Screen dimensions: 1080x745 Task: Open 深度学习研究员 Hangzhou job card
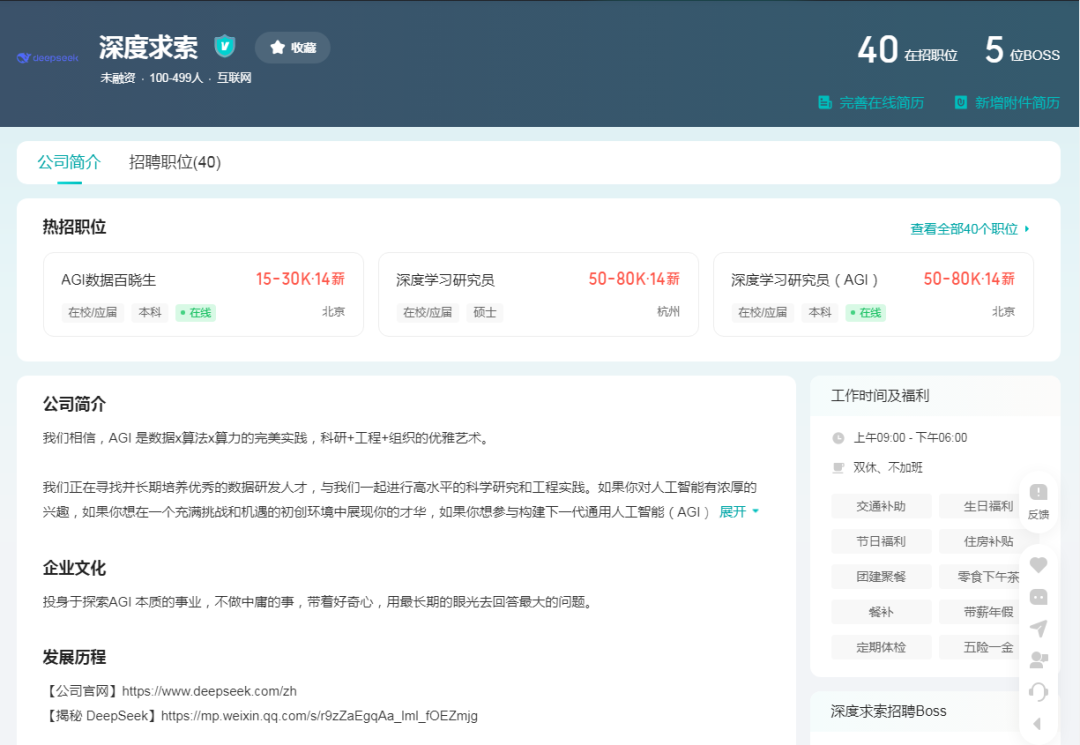[x=538, y=294]
